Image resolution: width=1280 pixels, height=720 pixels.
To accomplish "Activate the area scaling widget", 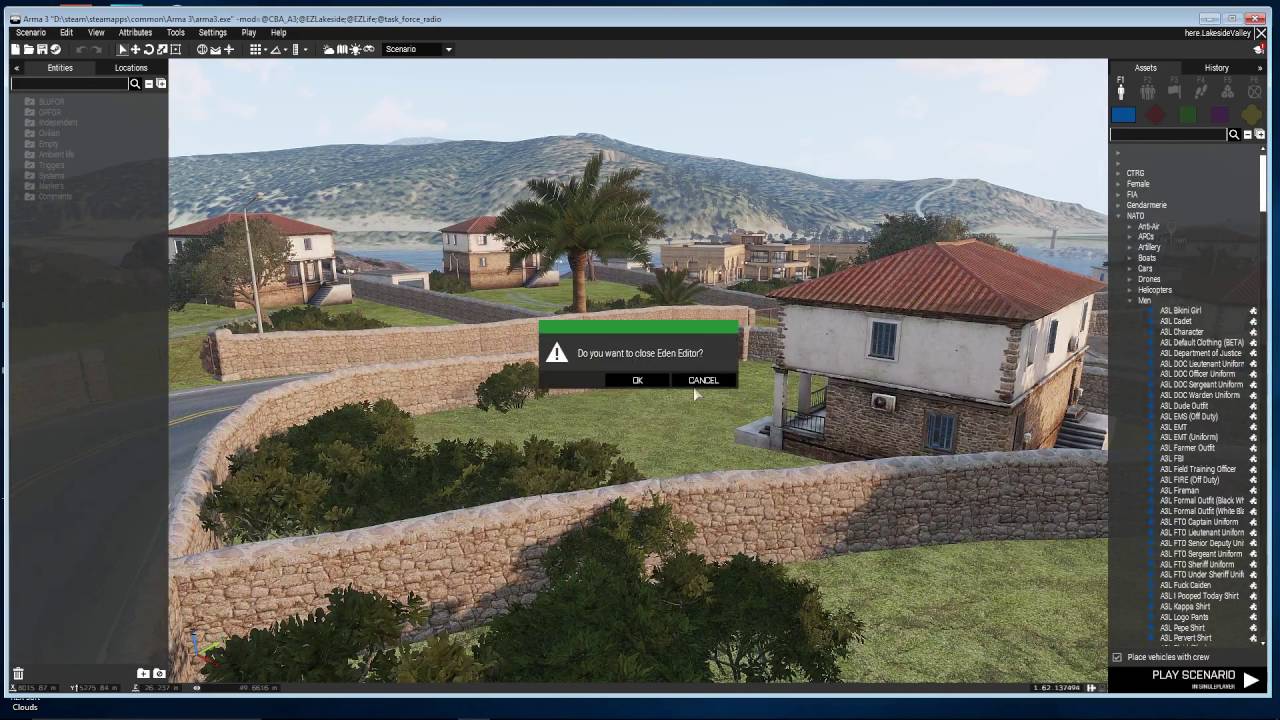I will [x=175, y=49].
